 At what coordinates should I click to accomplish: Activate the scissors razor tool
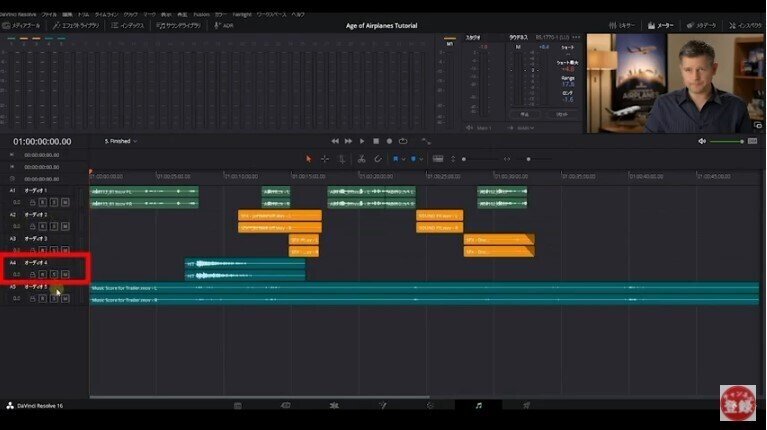(x=361, y=158)
